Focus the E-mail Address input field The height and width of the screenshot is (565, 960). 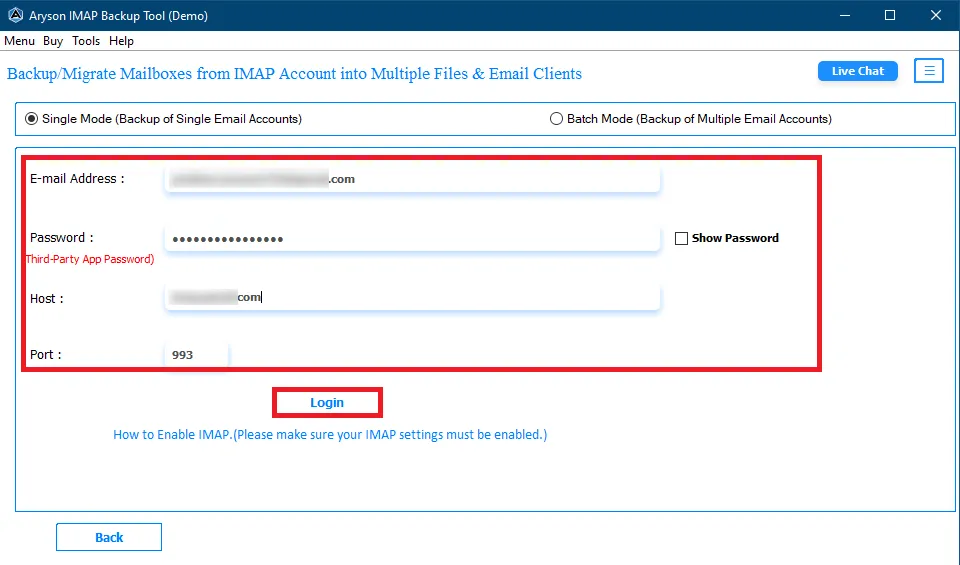coord(413,179)
